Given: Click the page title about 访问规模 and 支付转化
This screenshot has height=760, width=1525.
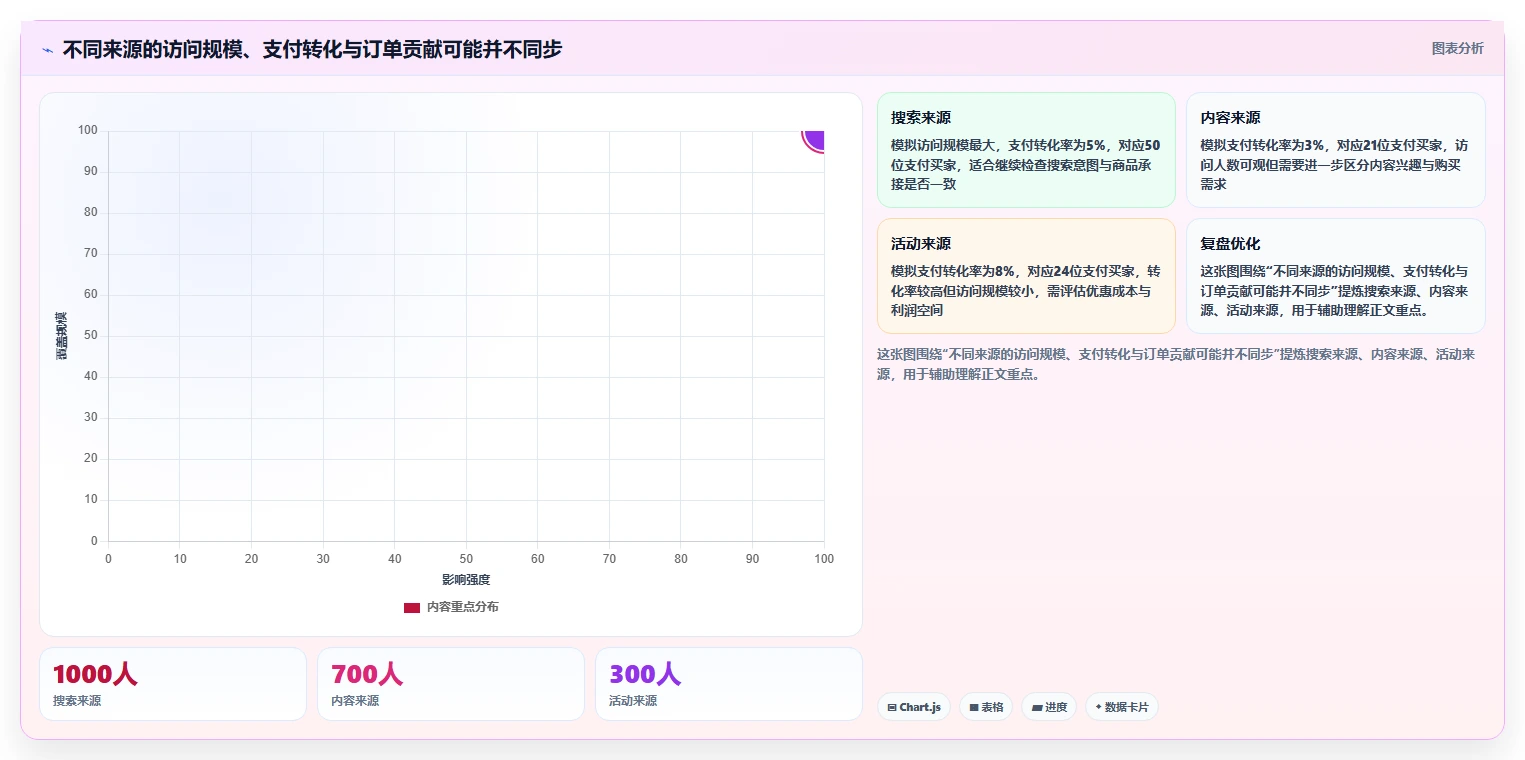Looking at the screenshot, I should point(312,49).
